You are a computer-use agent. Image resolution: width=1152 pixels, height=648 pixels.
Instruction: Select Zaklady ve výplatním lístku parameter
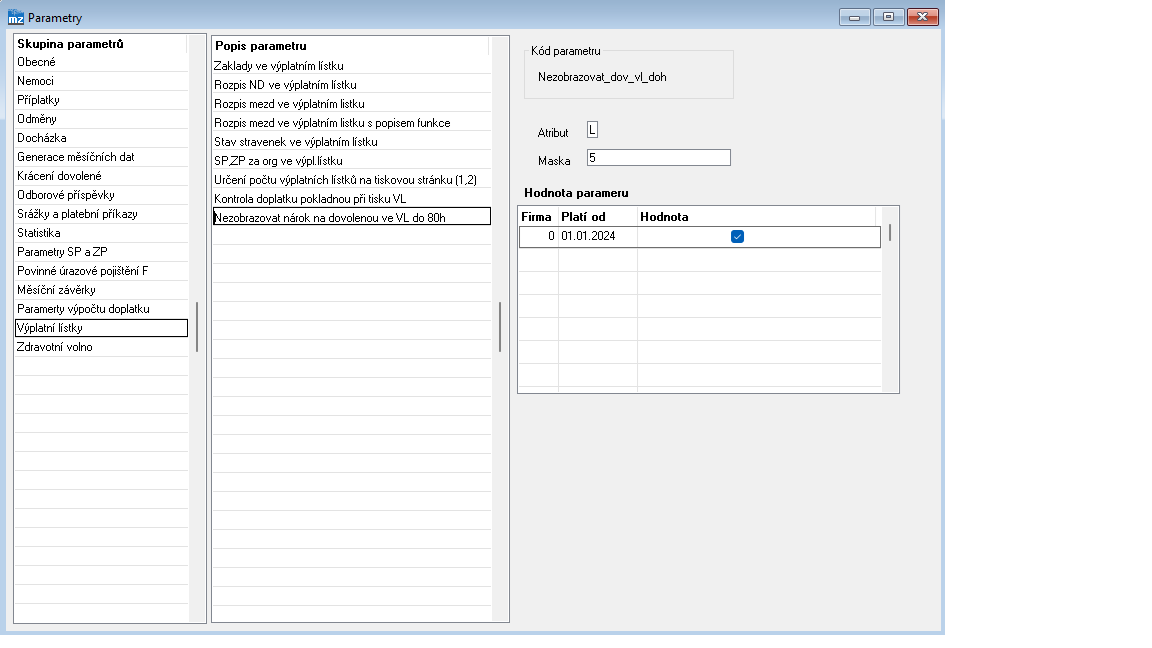point(352,66)
